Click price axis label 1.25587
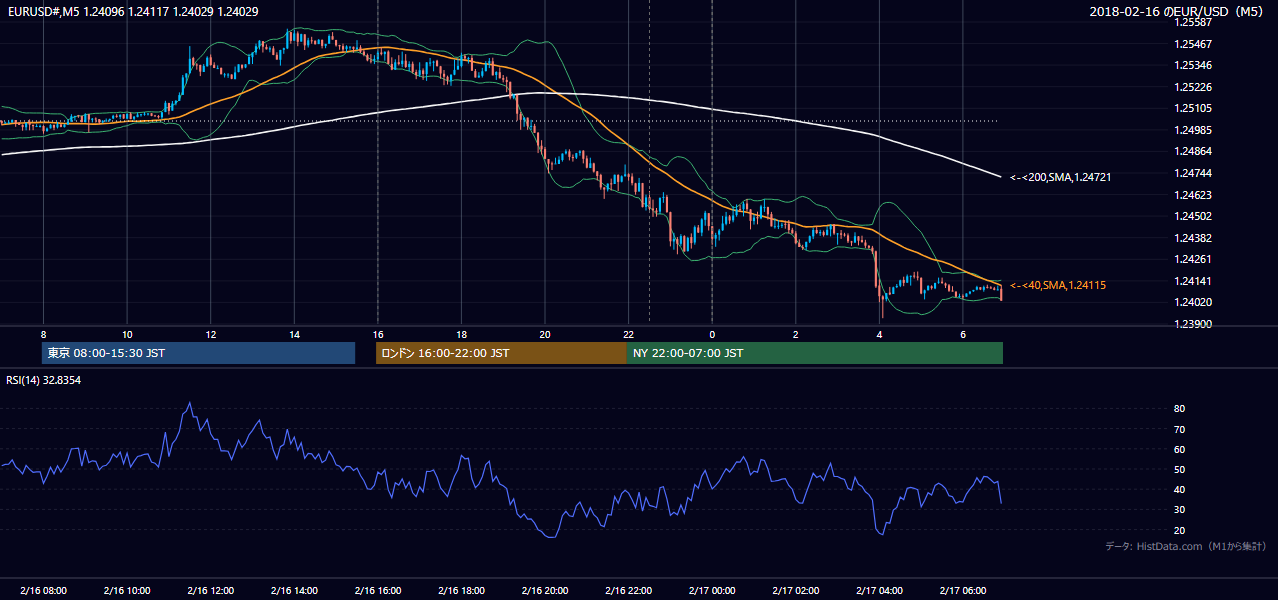The image size is (1278, 600). 1193,22
